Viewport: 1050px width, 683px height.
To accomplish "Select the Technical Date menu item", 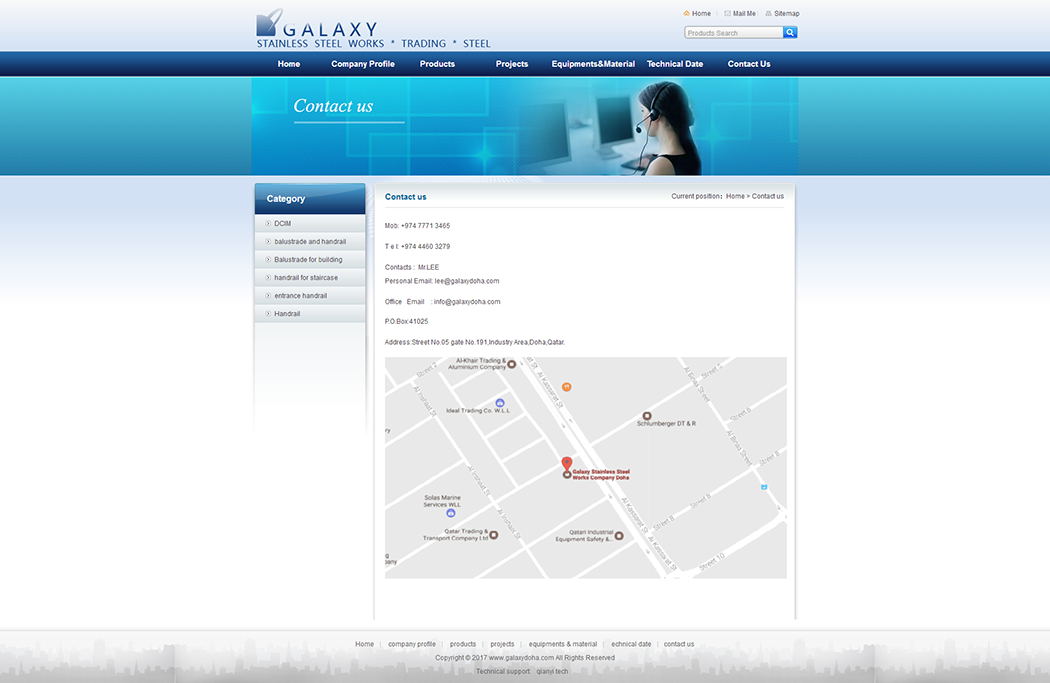I will point(675,64).
